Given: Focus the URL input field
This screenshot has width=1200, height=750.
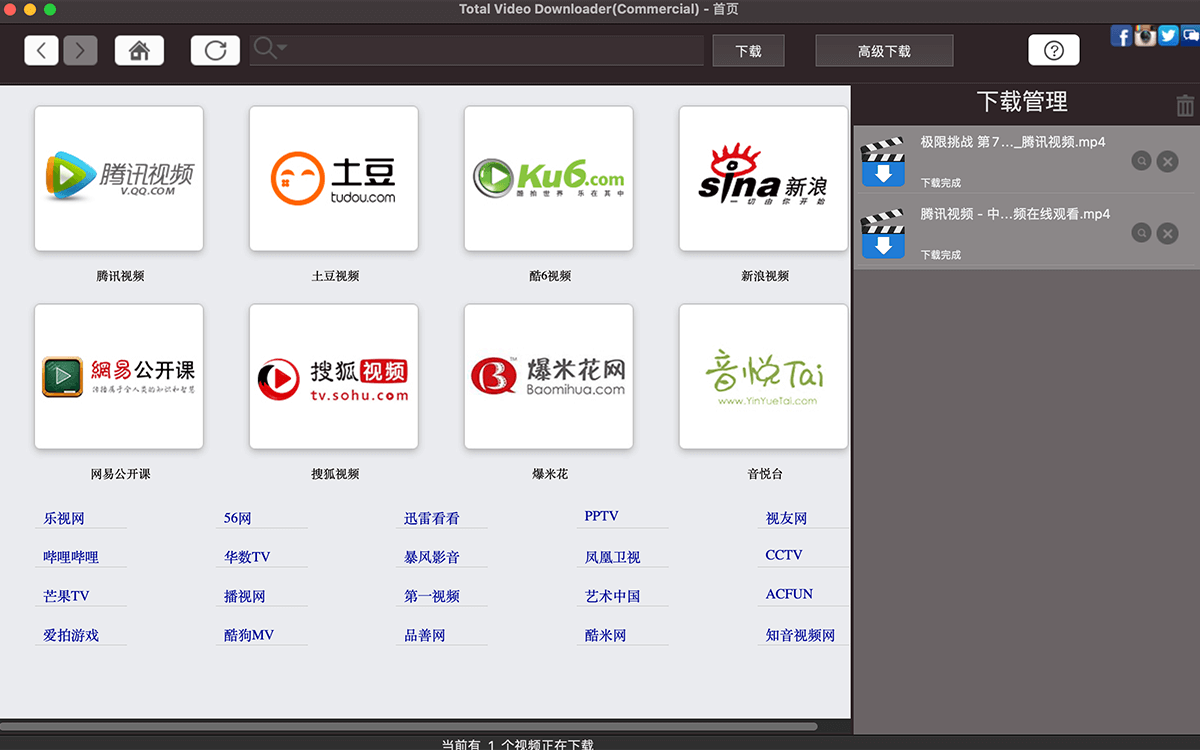Looking at the screenshot, I should click(x=477, y=50).
